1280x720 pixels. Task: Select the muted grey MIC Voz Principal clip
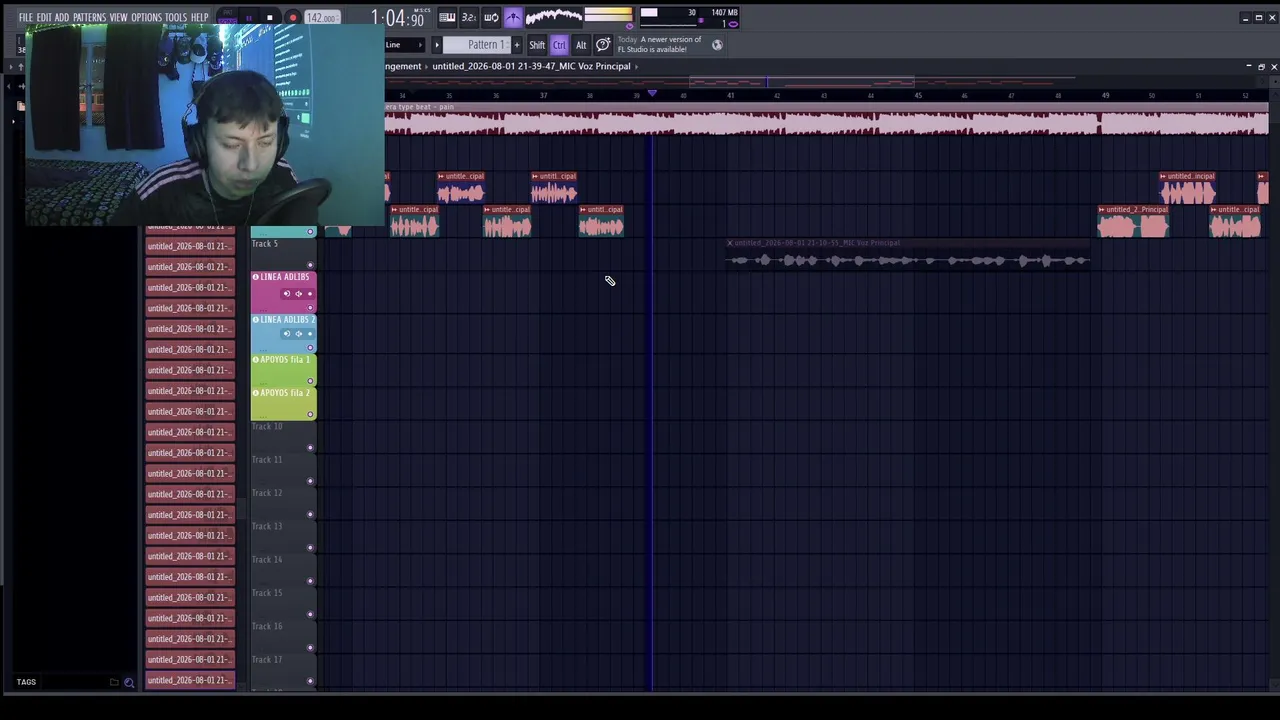pyautogui.click(x=908, y=256)
